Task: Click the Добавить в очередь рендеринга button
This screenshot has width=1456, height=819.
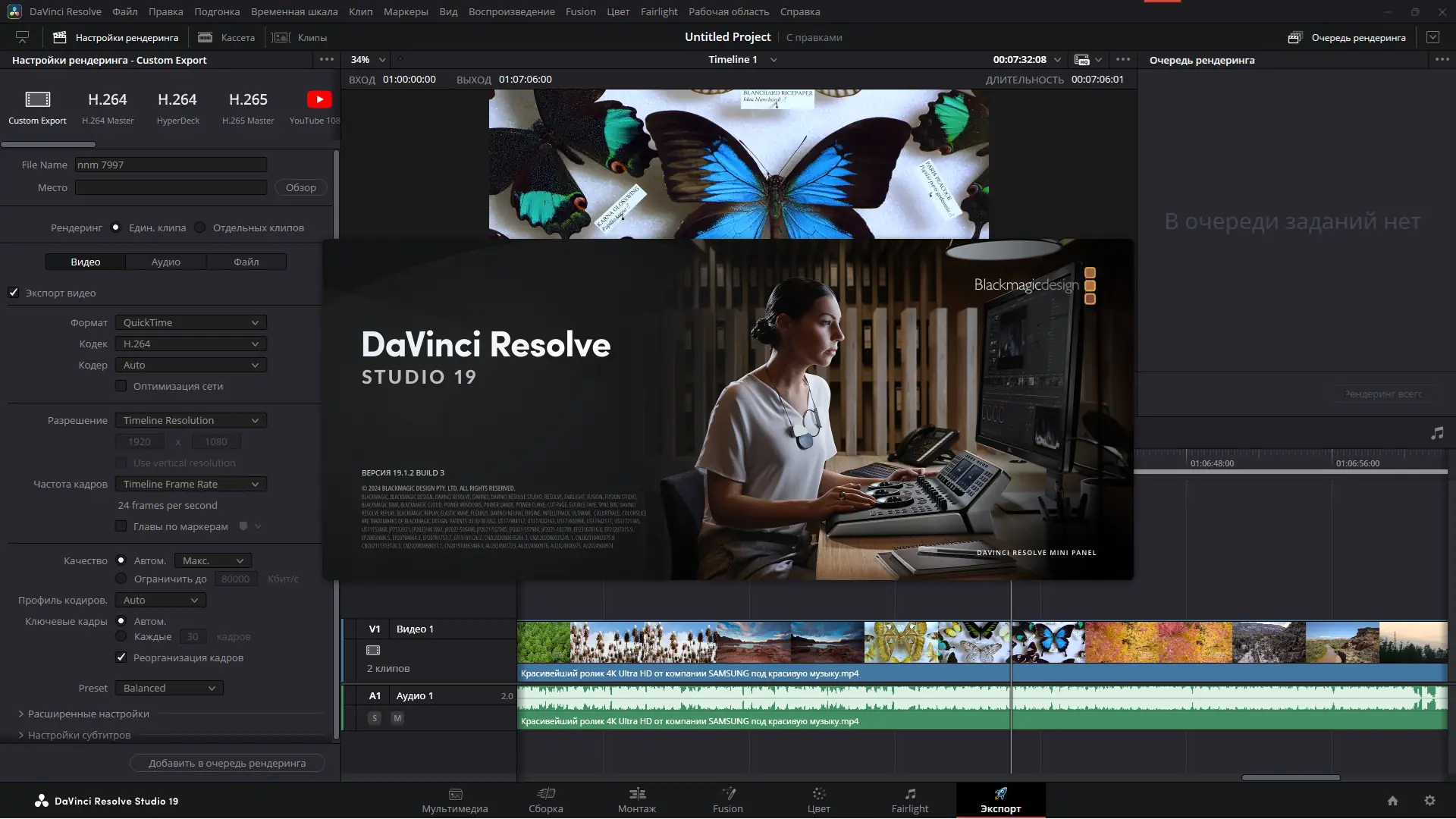Action: [x=227, y=763]
